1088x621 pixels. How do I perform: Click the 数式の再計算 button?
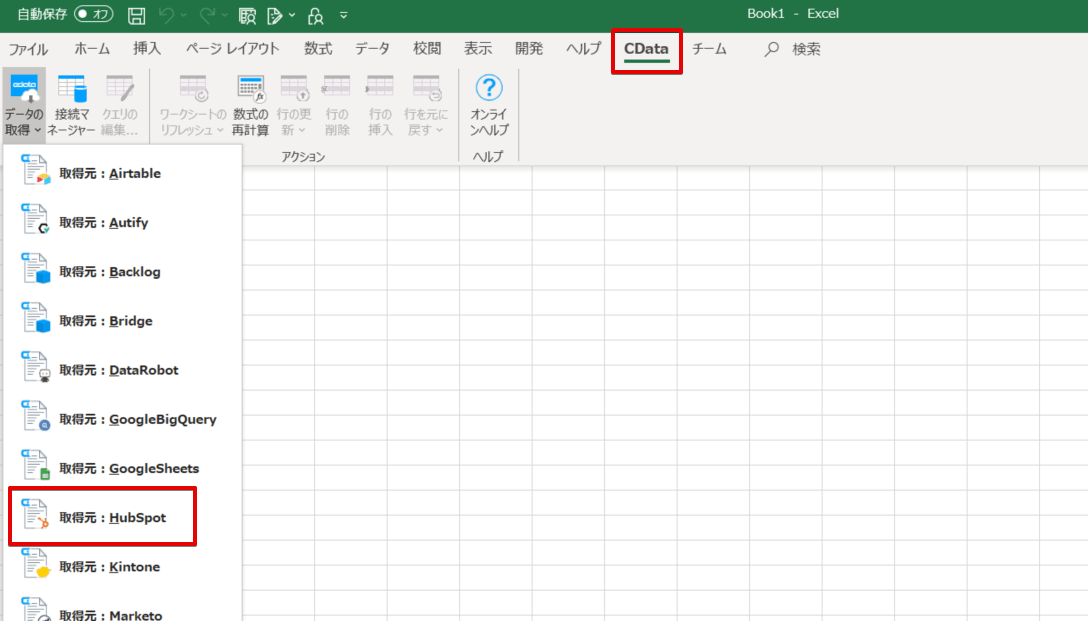pyautogui.click(x=250, y=105)
